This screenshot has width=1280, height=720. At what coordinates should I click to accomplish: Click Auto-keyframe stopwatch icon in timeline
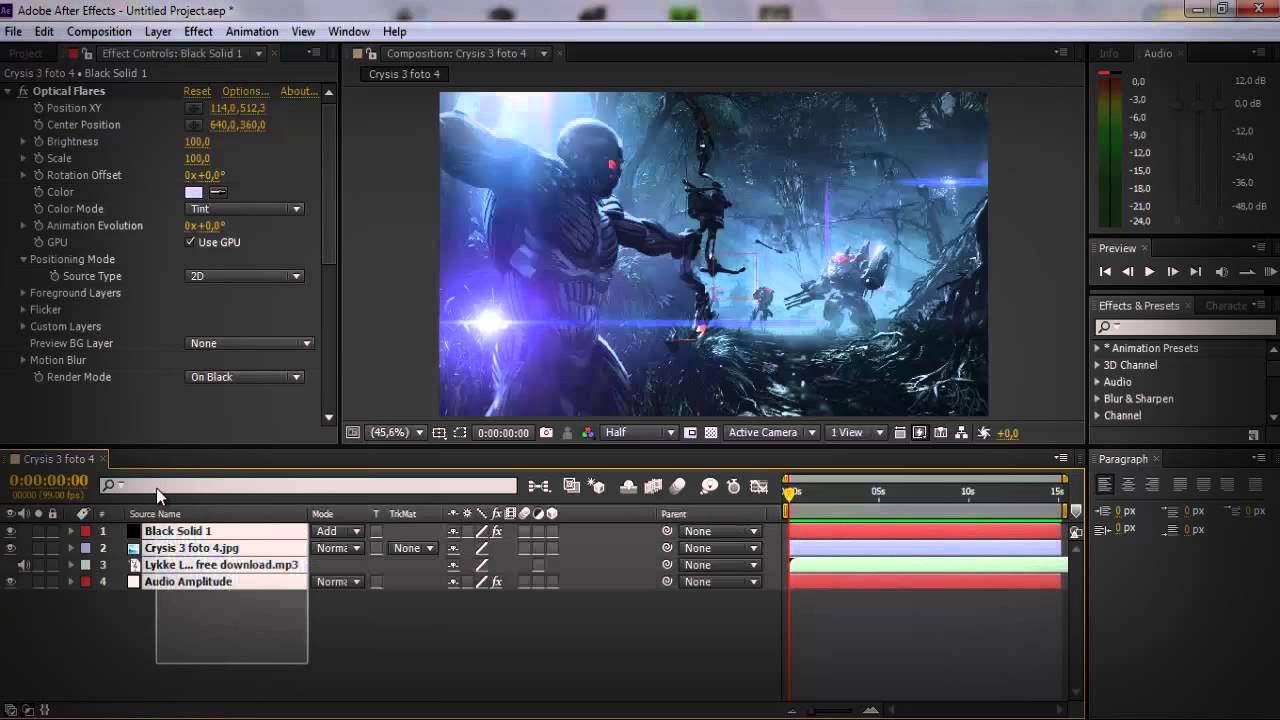(x=734, y=486)
